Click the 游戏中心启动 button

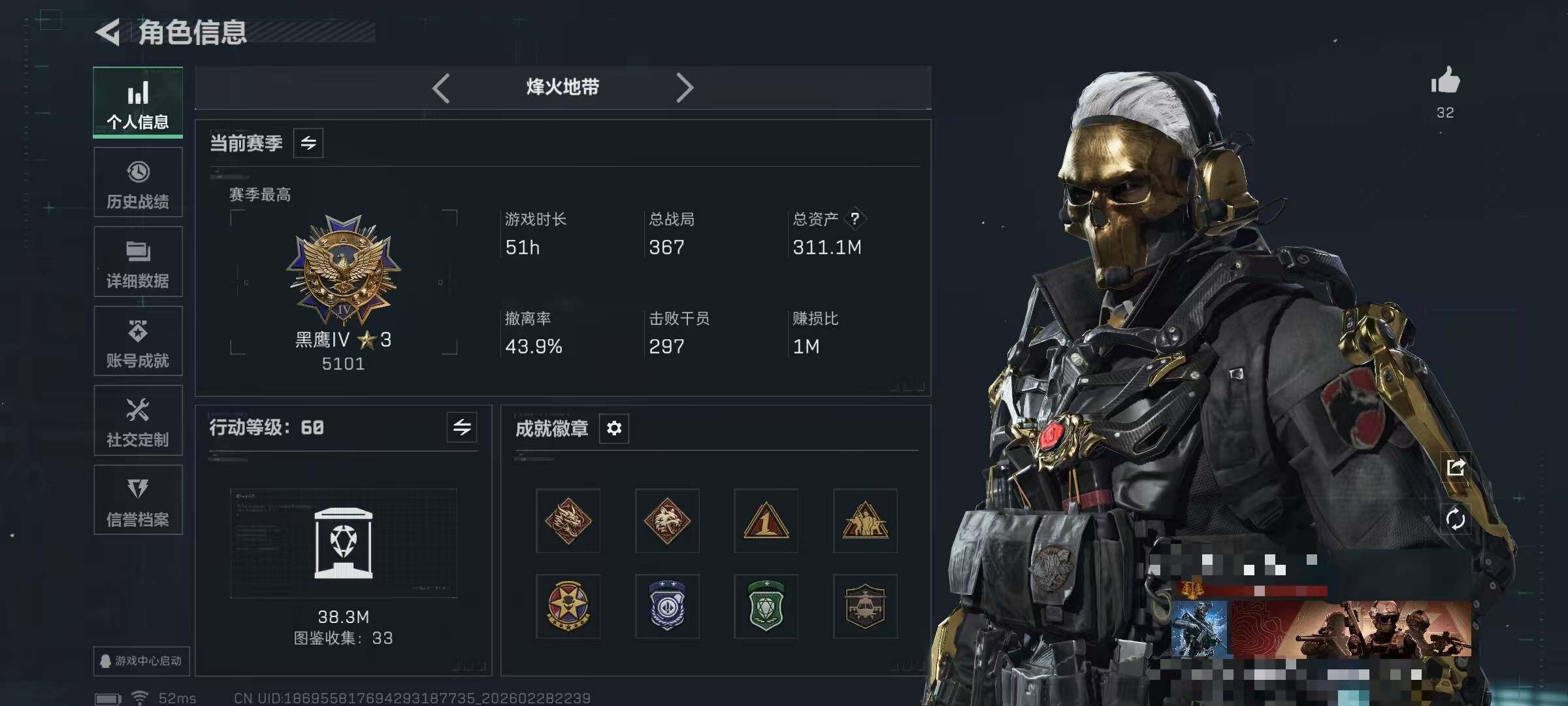coord(141,661)
